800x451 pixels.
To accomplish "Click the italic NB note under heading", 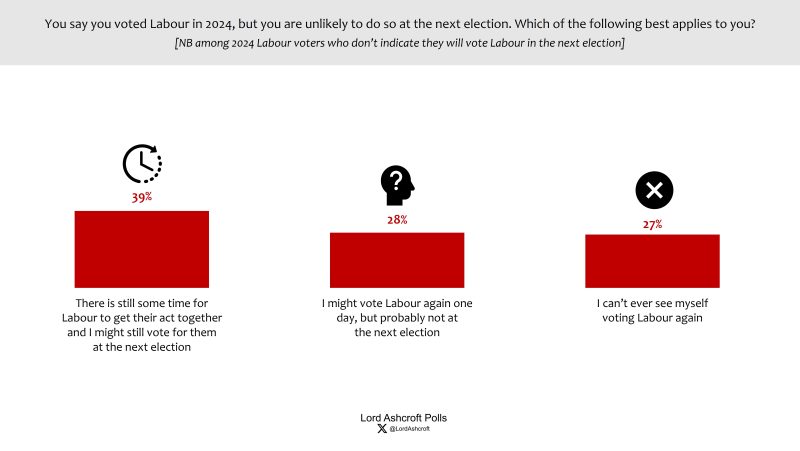I will point(400,43).
